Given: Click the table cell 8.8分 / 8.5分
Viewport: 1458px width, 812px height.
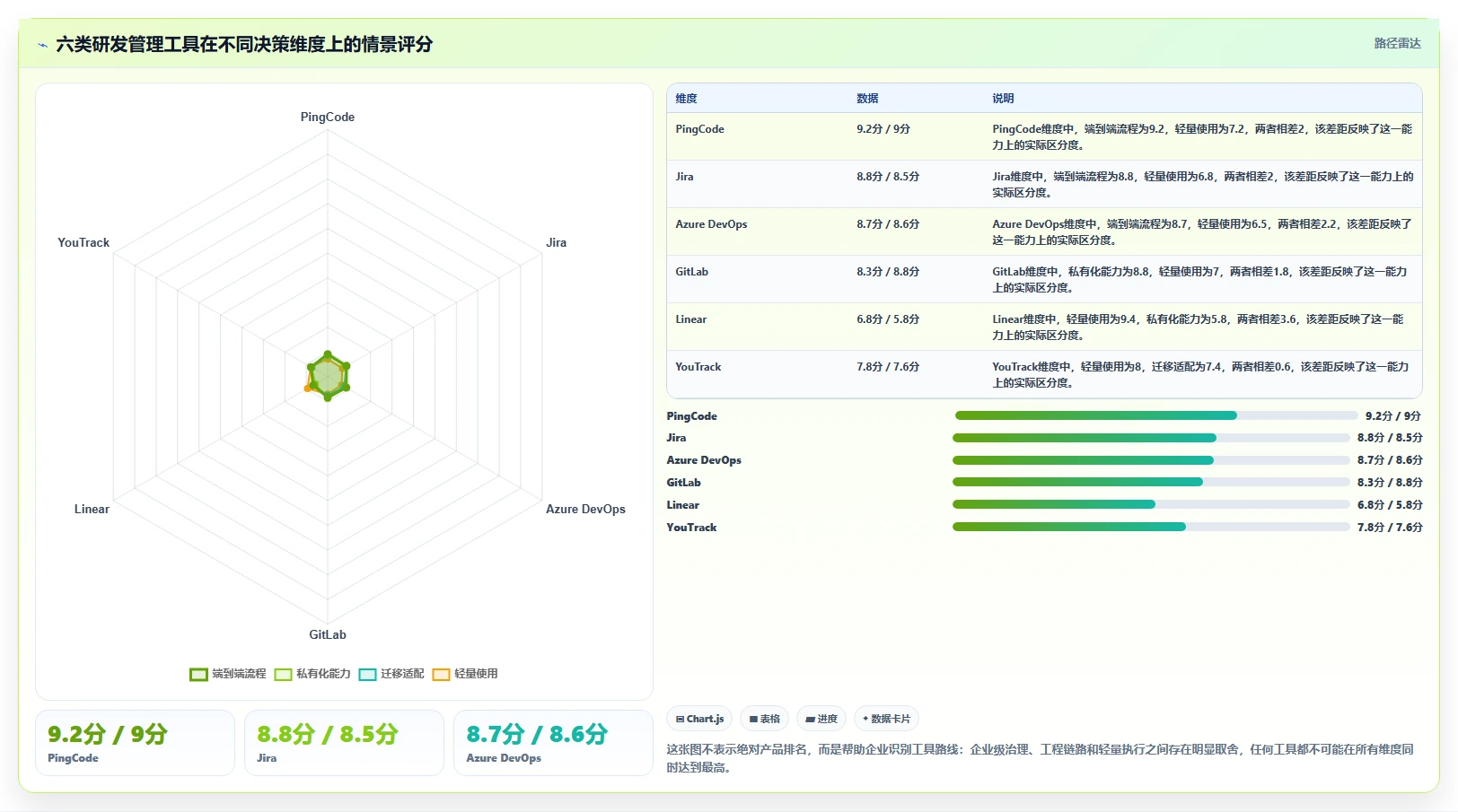Looking at the screenshot, I should (888, 177).
